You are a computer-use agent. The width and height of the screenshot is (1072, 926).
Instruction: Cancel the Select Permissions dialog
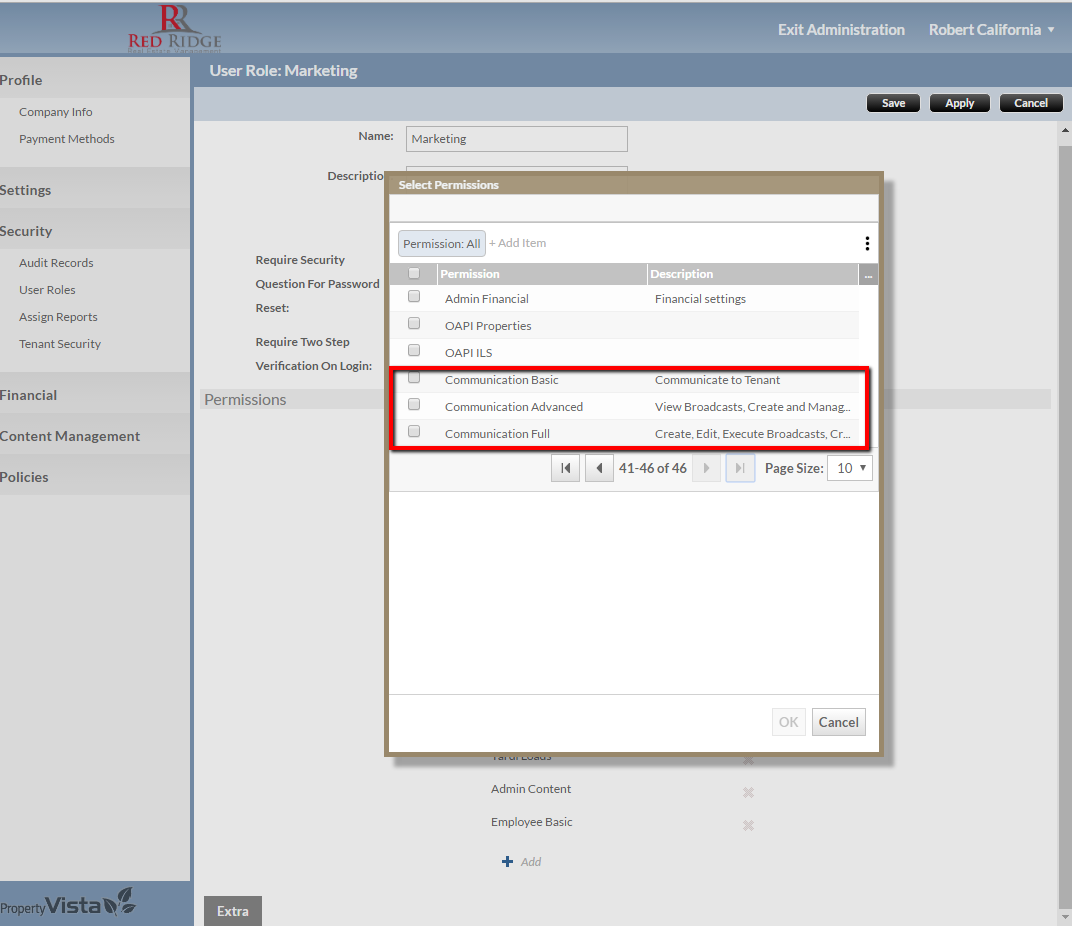[838, 722]
